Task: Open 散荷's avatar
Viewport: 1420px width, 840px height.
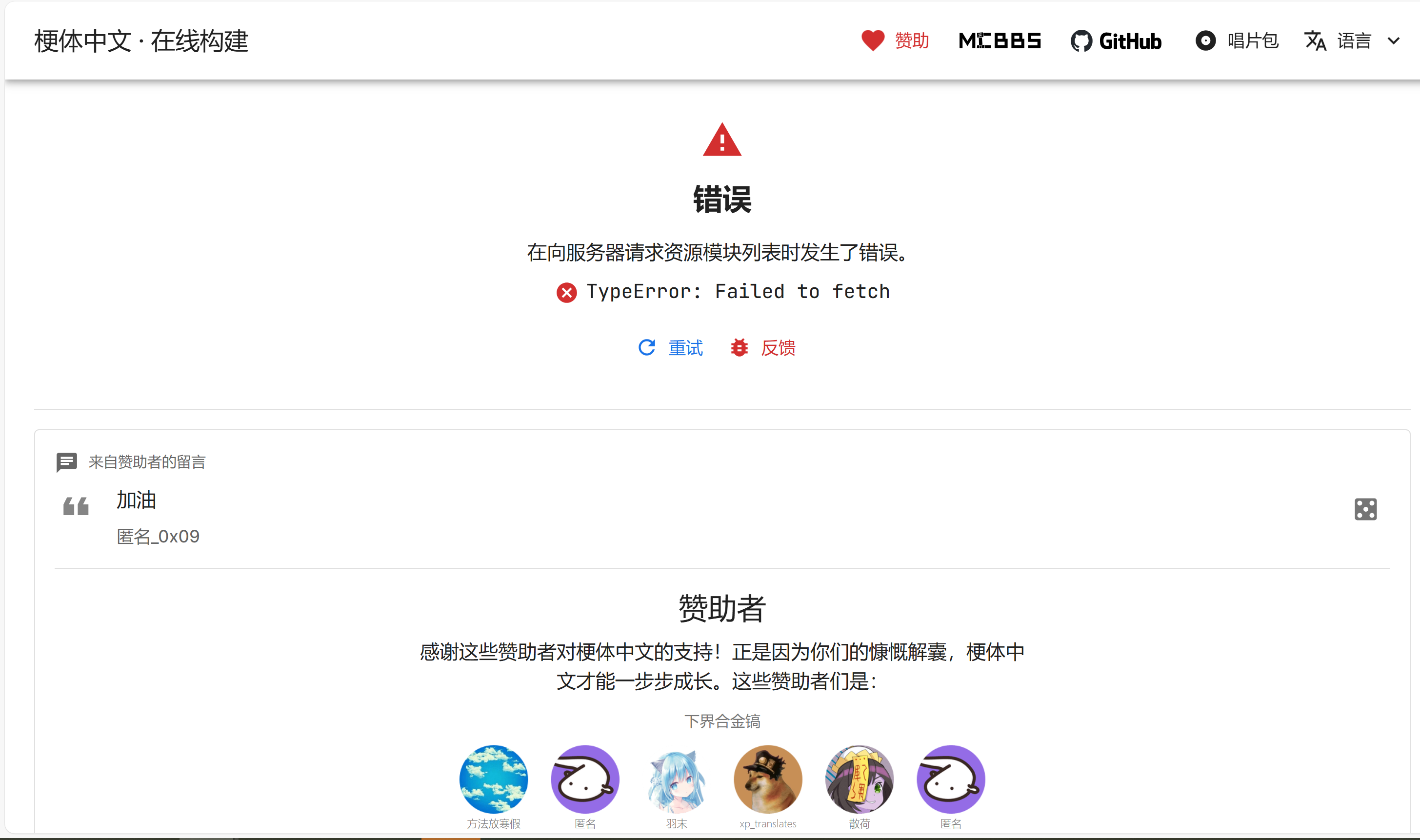Action: [859, 779]
